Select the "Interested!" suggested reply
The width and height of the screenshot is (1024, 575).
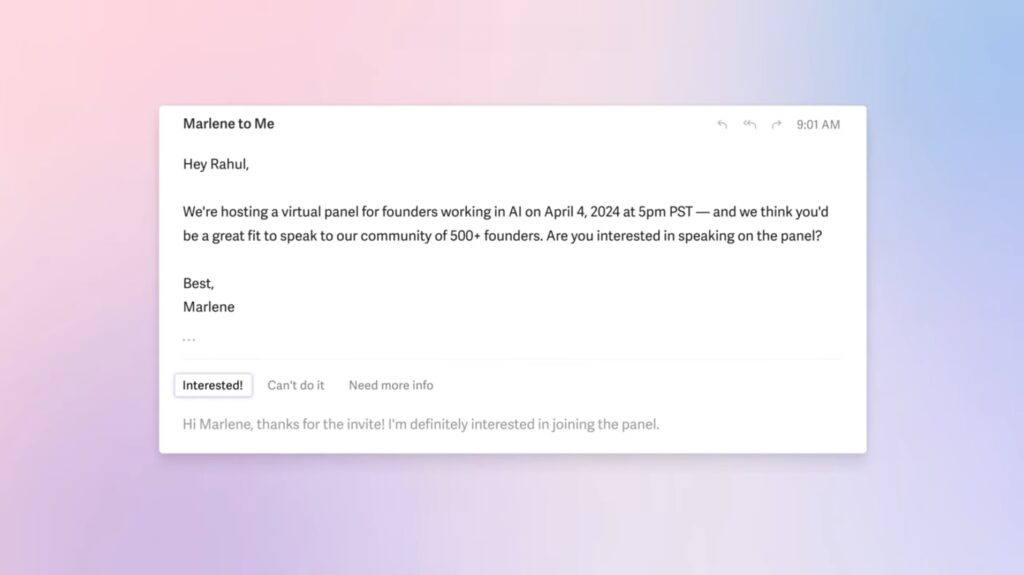tap(213, 386)
